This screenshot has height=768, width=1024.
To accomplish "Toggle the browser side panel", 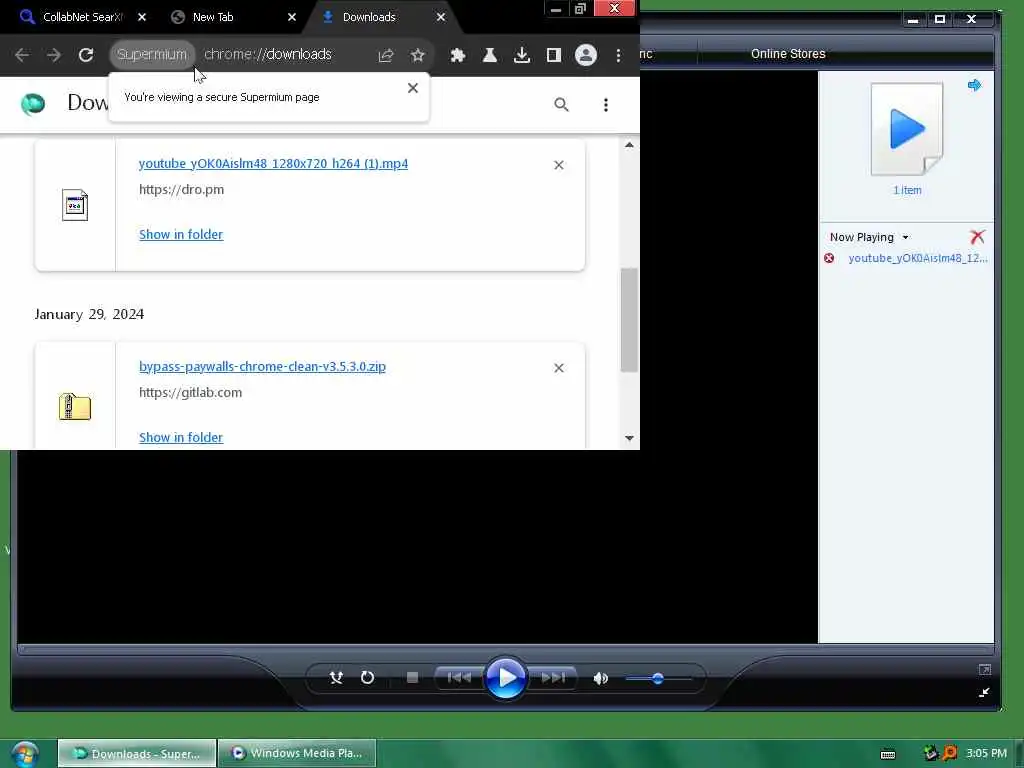I will click(x=554, y=56).
